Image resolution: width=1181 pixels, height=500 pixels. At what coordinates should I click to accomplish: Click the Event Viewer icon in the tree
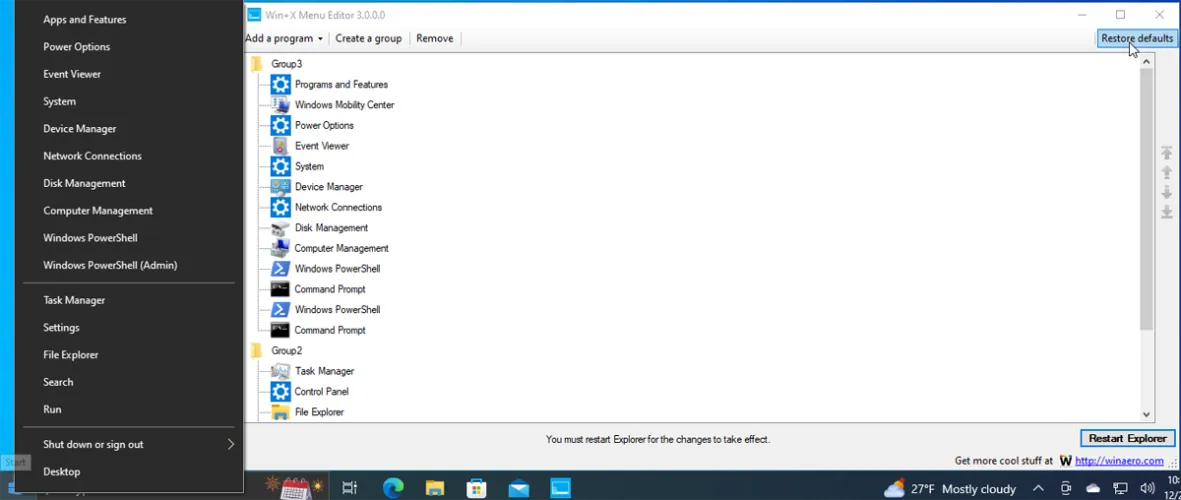pyautogui.click(x=280, y=146)
